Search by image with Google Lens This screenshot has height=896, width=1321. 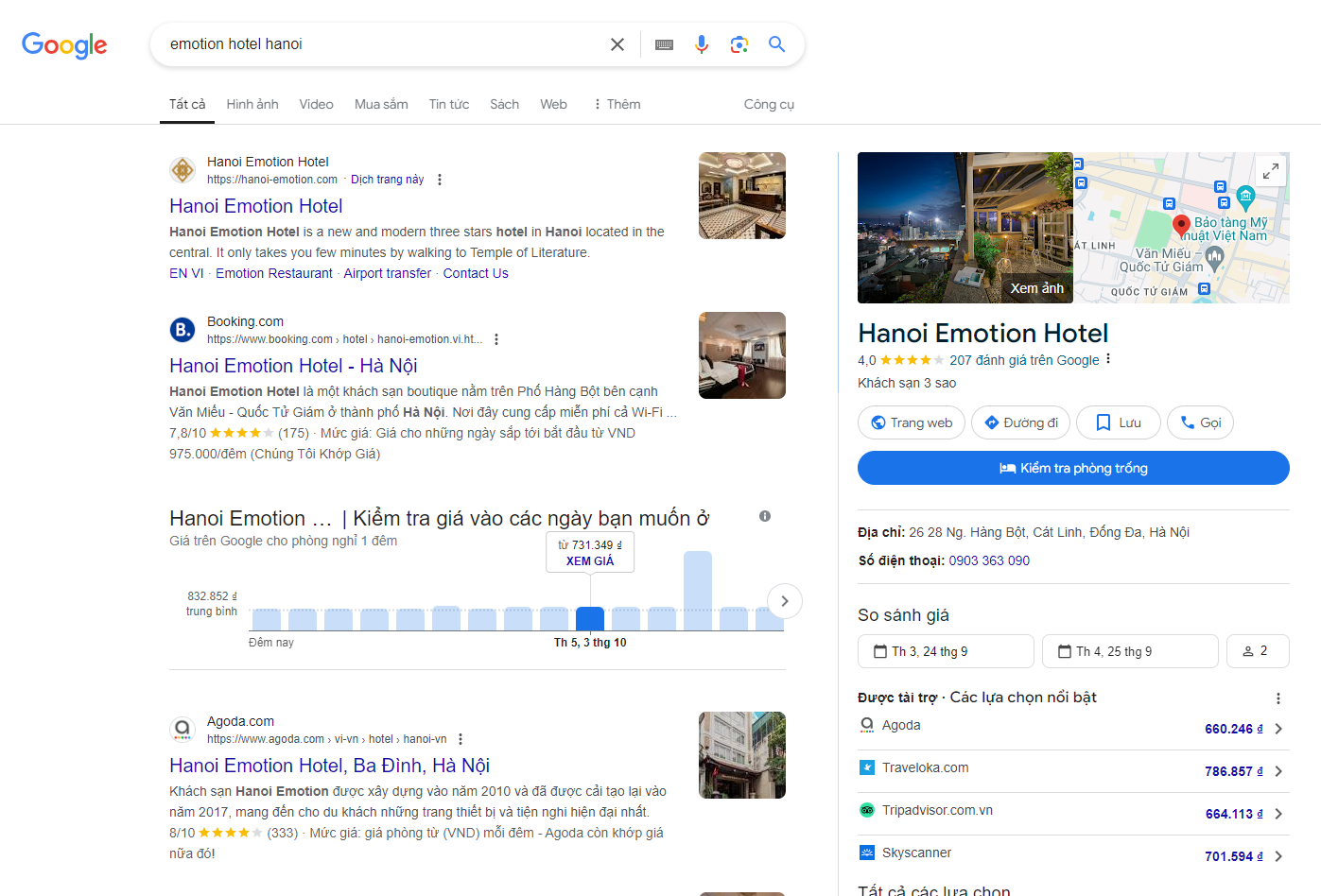tap(739, 44)
